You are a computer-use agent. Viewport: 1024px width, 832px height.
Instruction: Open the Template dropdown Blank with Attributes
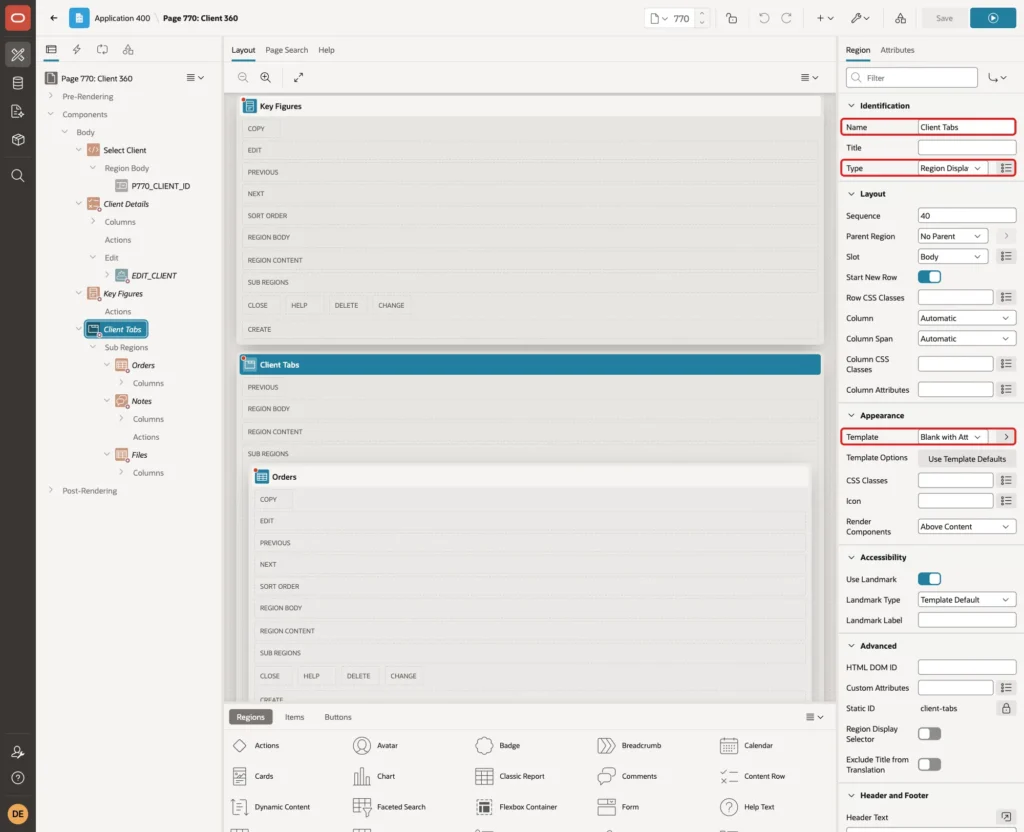(x=952, y=437)
